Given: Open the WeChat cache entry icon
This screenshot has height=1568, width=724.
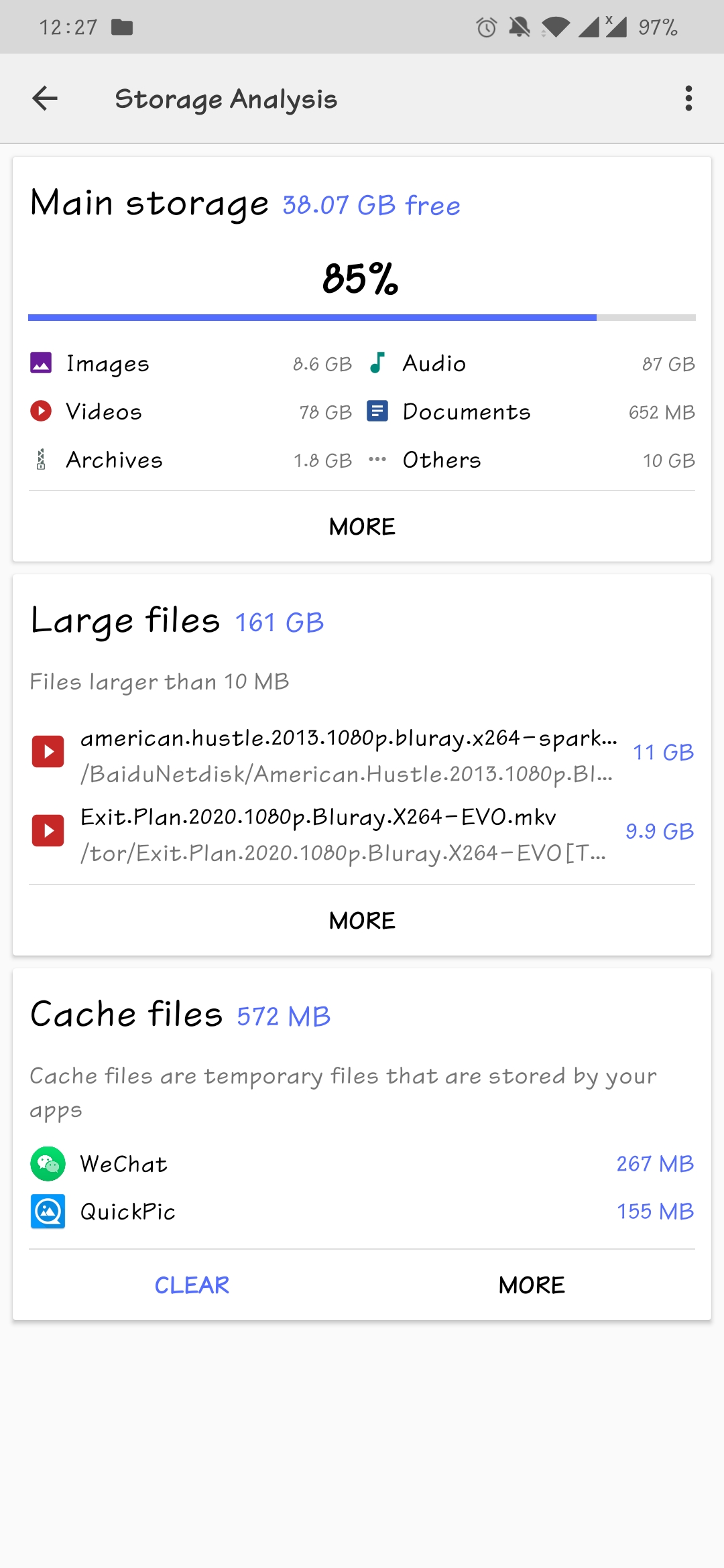Looking at the screenshot, I should point(48,1164).
